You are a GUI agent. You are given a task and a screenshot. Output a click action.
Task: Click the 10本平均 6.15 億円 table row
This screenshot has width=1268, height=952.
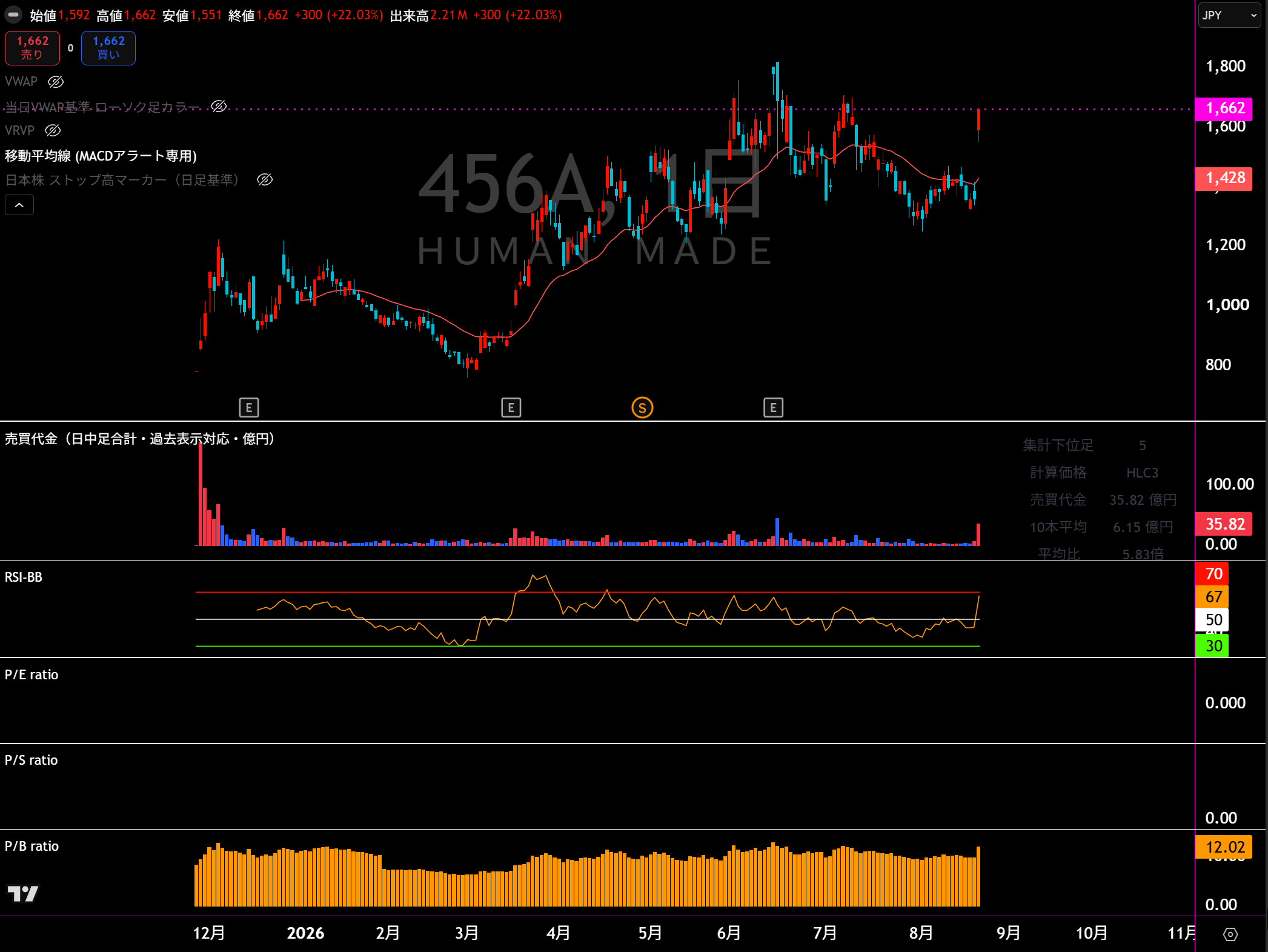(x=1101, y=527)
